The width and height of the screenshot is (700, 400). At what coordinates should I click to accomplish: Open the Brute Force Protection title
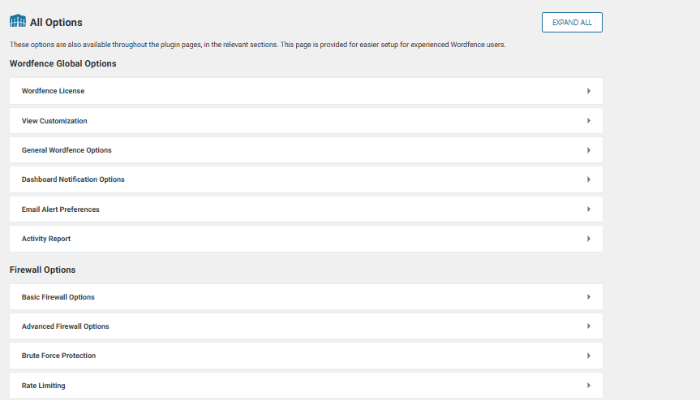[x=59, y=356]
